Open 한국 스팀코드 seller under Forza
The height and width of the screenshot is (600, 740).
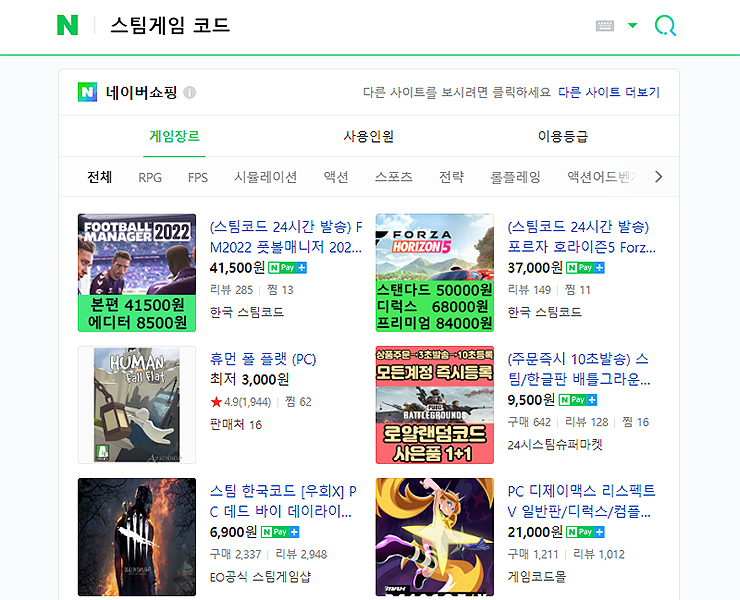pyautogui.click(x=545, y=312)
